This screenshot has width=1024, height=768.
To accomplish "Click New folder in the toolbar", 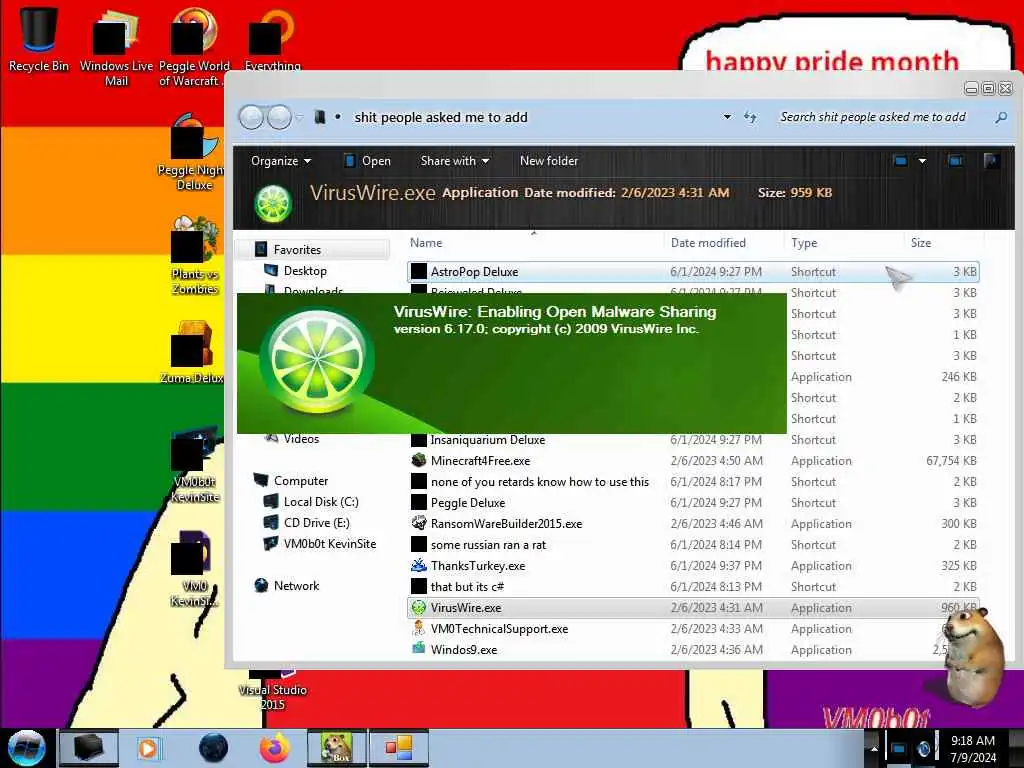I will click(549, 161).
